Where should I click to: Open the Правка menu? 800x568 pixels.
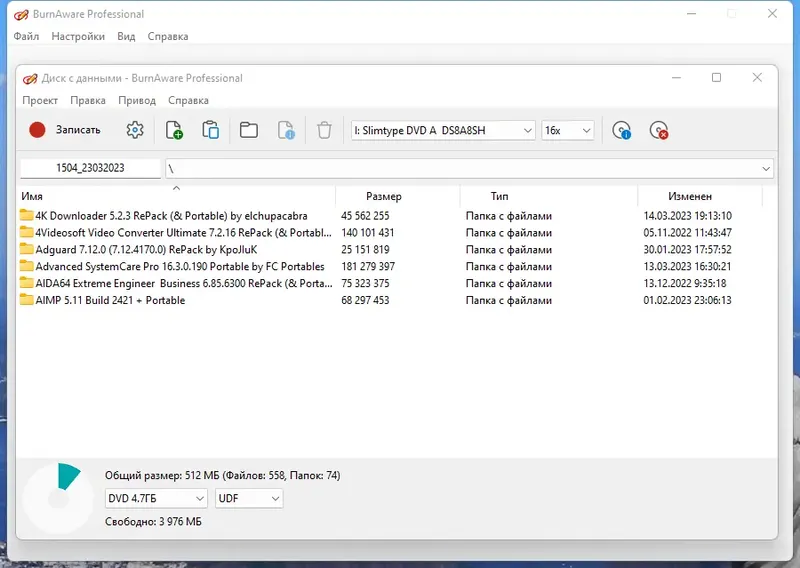pyautogui.click(x=88, y=100)
